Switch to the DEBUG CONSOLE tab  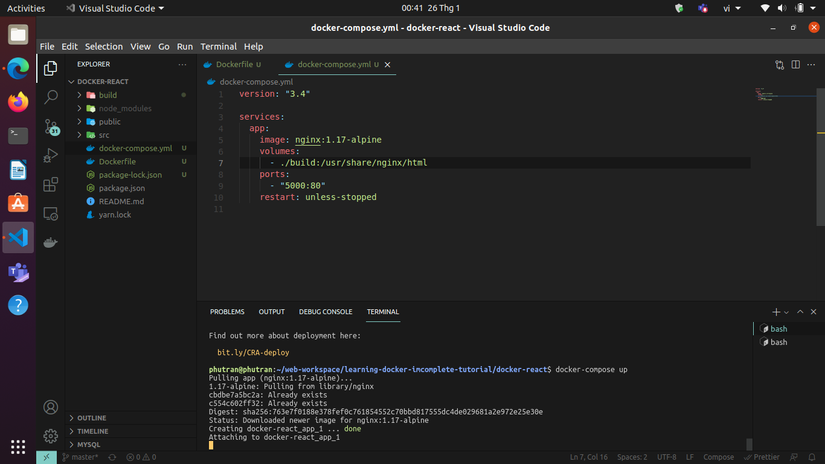coord(325,312)
